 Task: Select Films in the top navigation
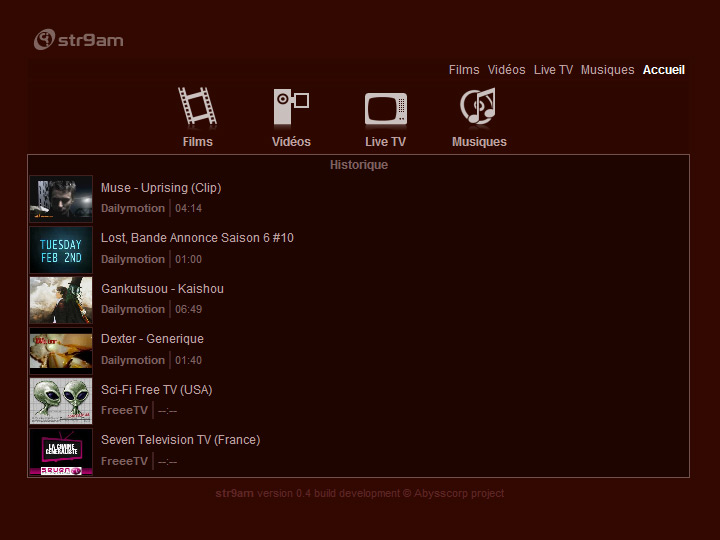(464, 70)
